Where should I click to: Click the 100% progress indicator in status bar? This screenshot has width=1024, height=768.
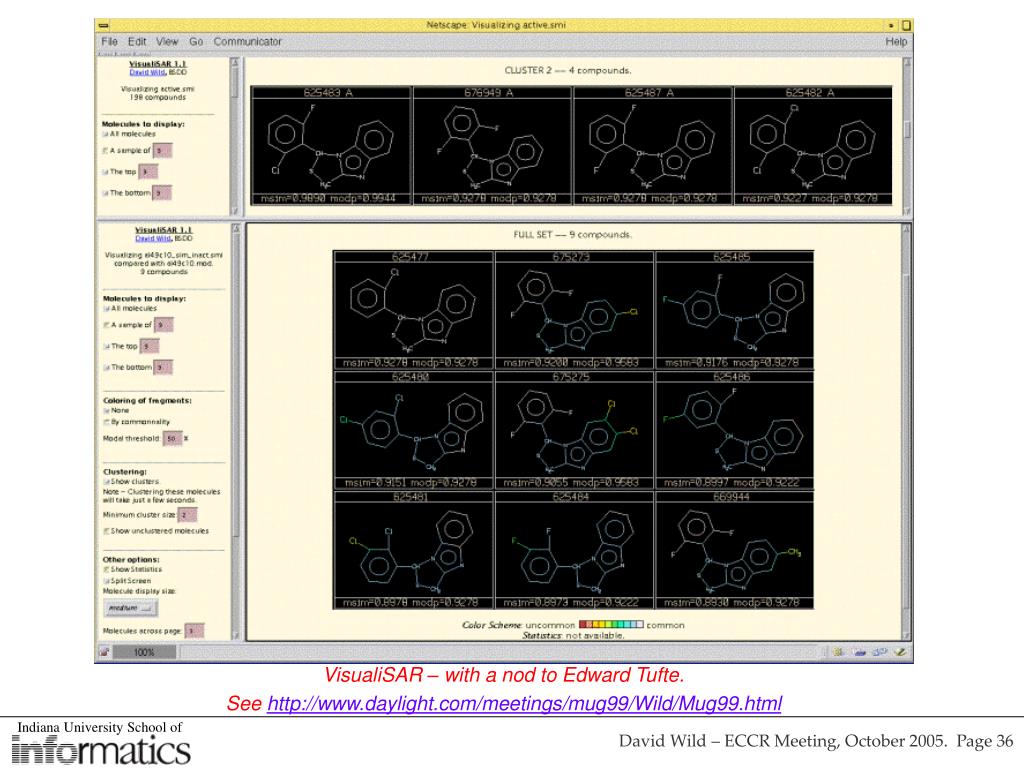tap(144, 652)
